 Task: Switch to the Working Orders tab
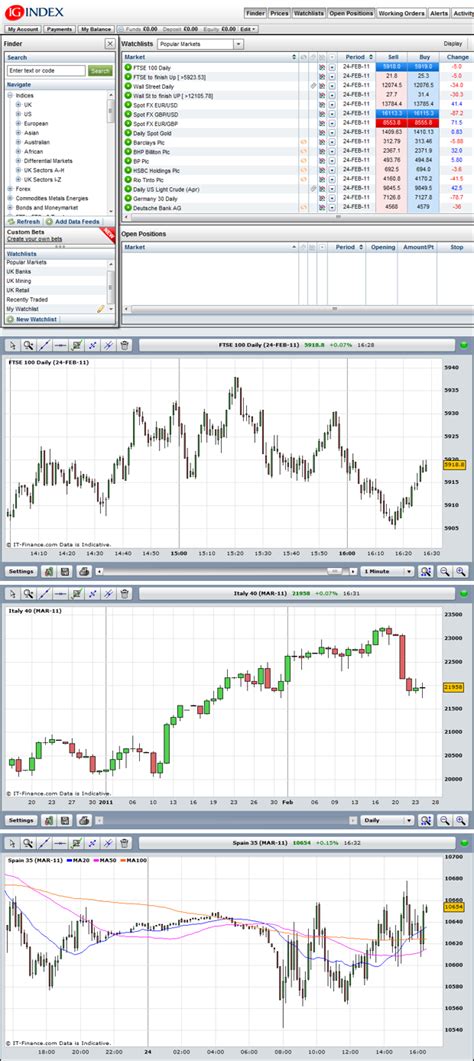(402, 13)
